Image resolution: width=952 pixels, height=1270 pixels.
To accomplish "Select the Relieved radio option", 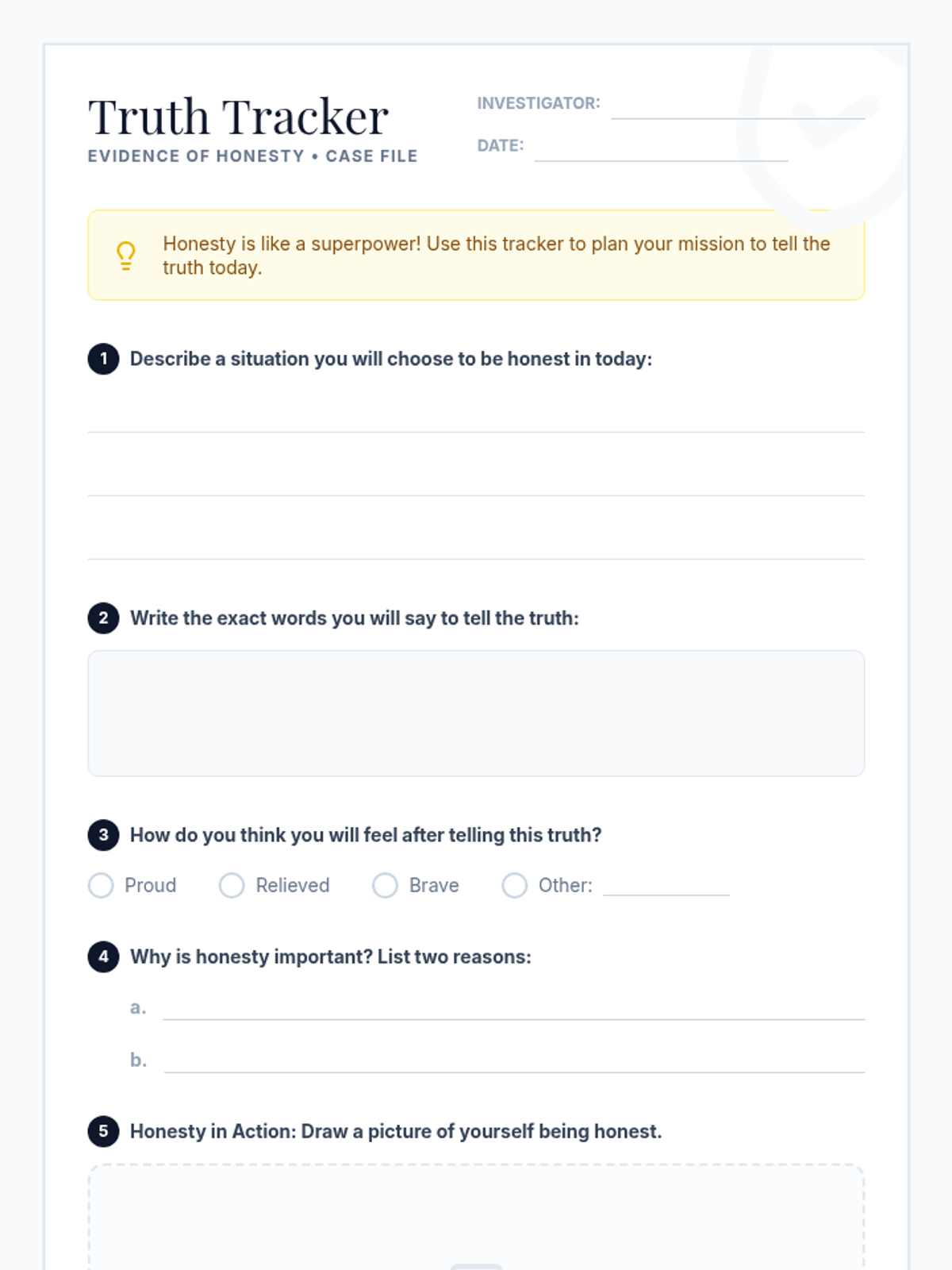I will click(232, 885).
